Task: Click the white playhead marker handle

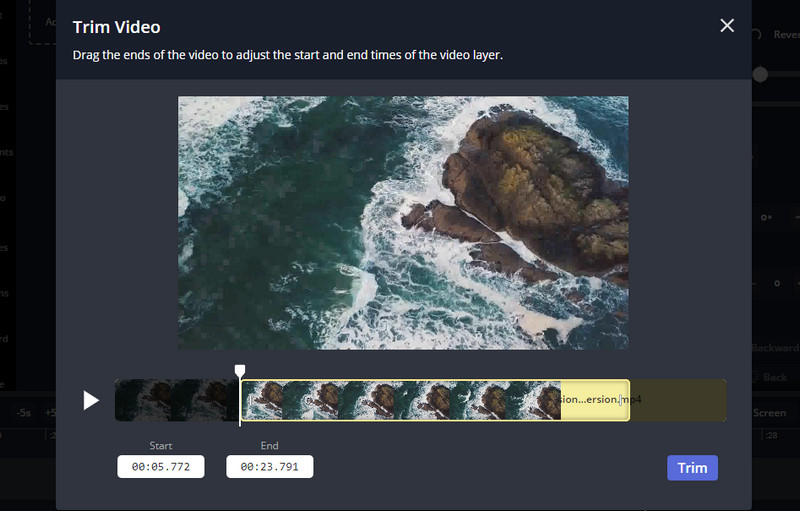Action: pyautogui.click(x=240, y=371)
